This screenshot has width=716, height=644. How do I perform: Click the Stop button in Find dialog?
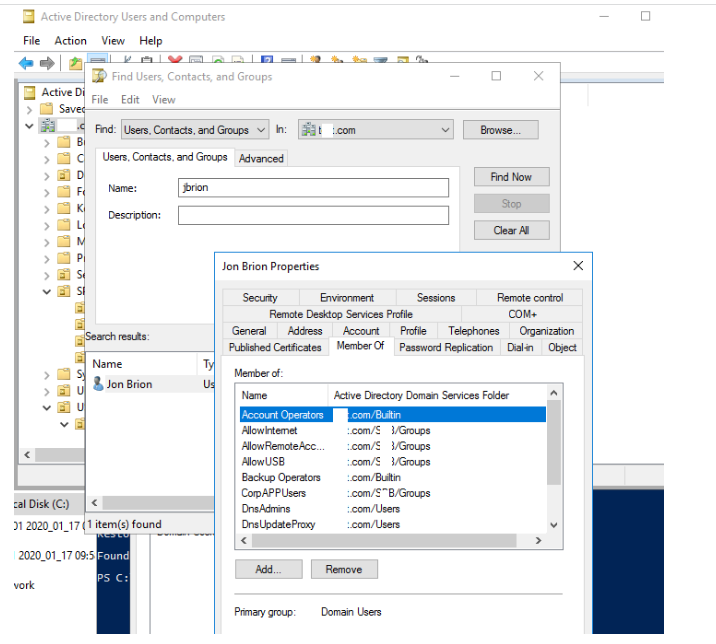(x=511, y=204)
